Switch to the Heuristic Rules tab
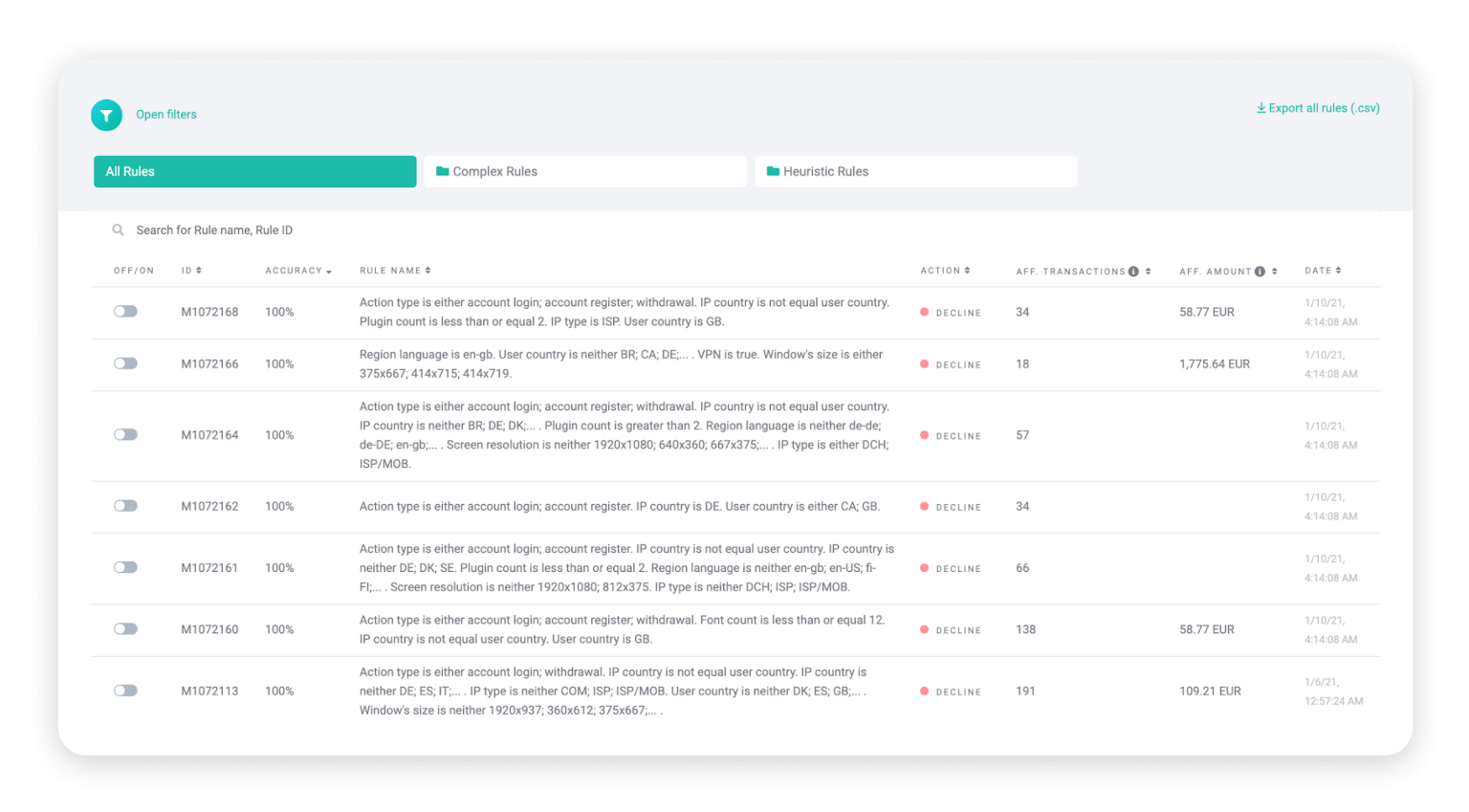 coord(915,171)
